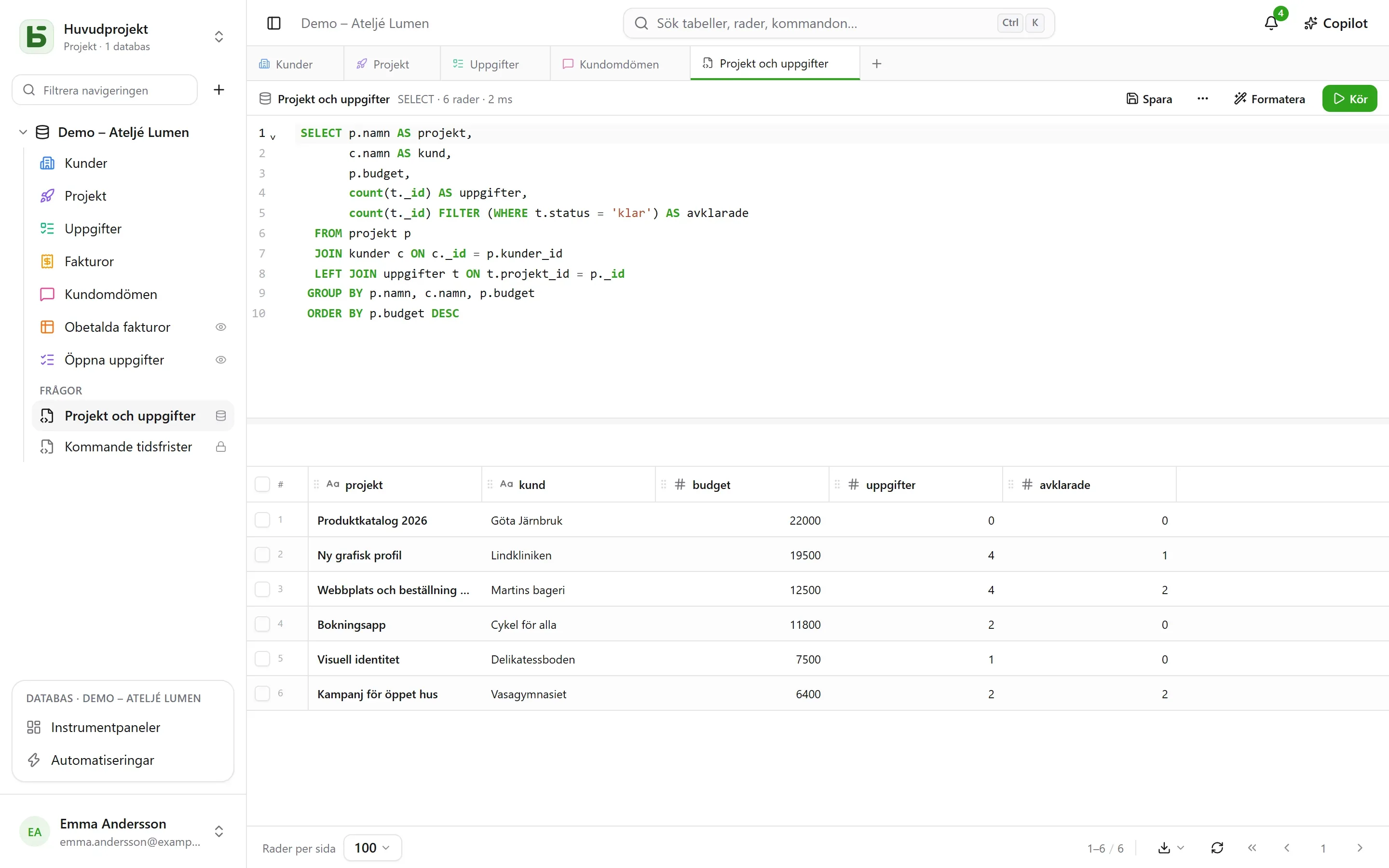Switch to the Projekt tab
This screenshot has height=868, width=1389.
(x=392, y=64)
